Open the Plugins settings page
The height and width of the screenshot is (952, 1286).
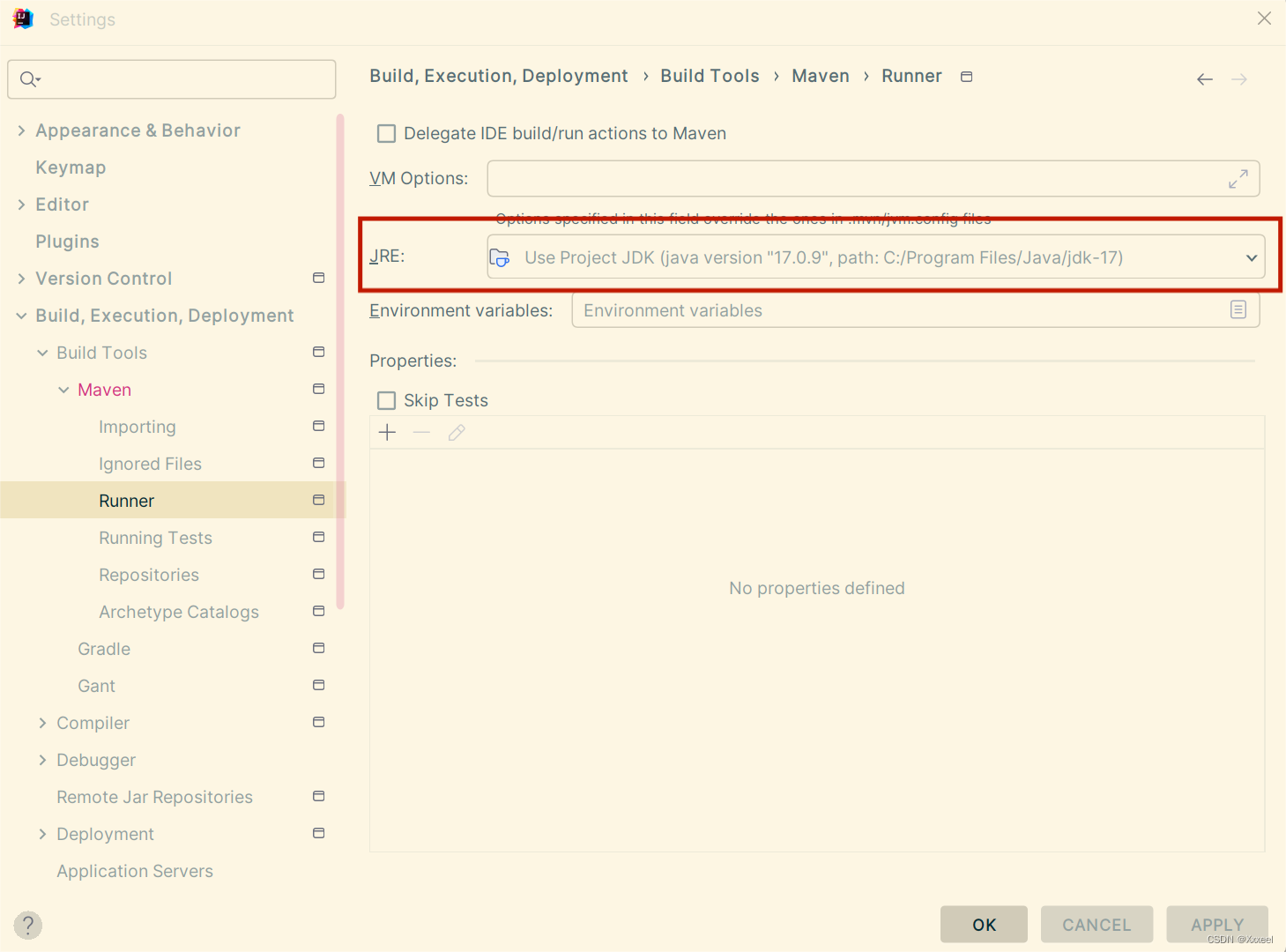pyautogui.click(x=67, y=242)
